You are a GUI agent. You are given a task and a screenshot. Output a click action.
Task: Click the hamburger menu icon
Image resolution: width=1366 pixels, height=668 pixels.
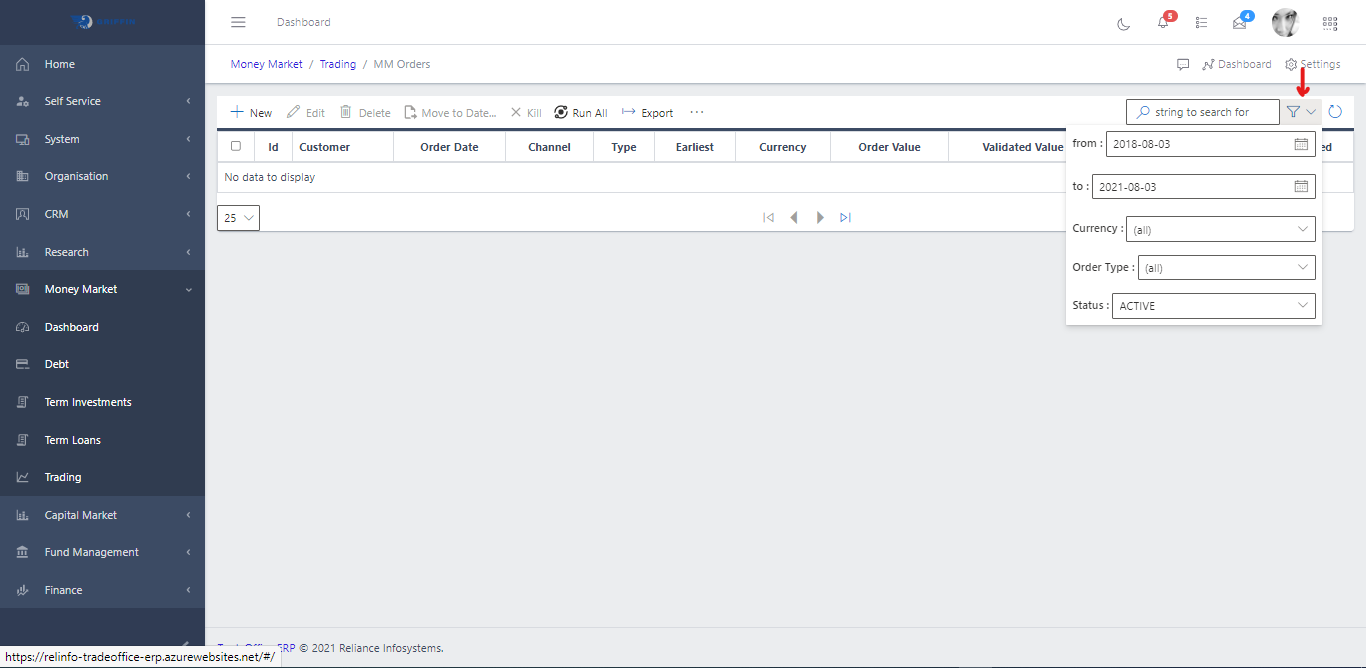tap(238, 22)
